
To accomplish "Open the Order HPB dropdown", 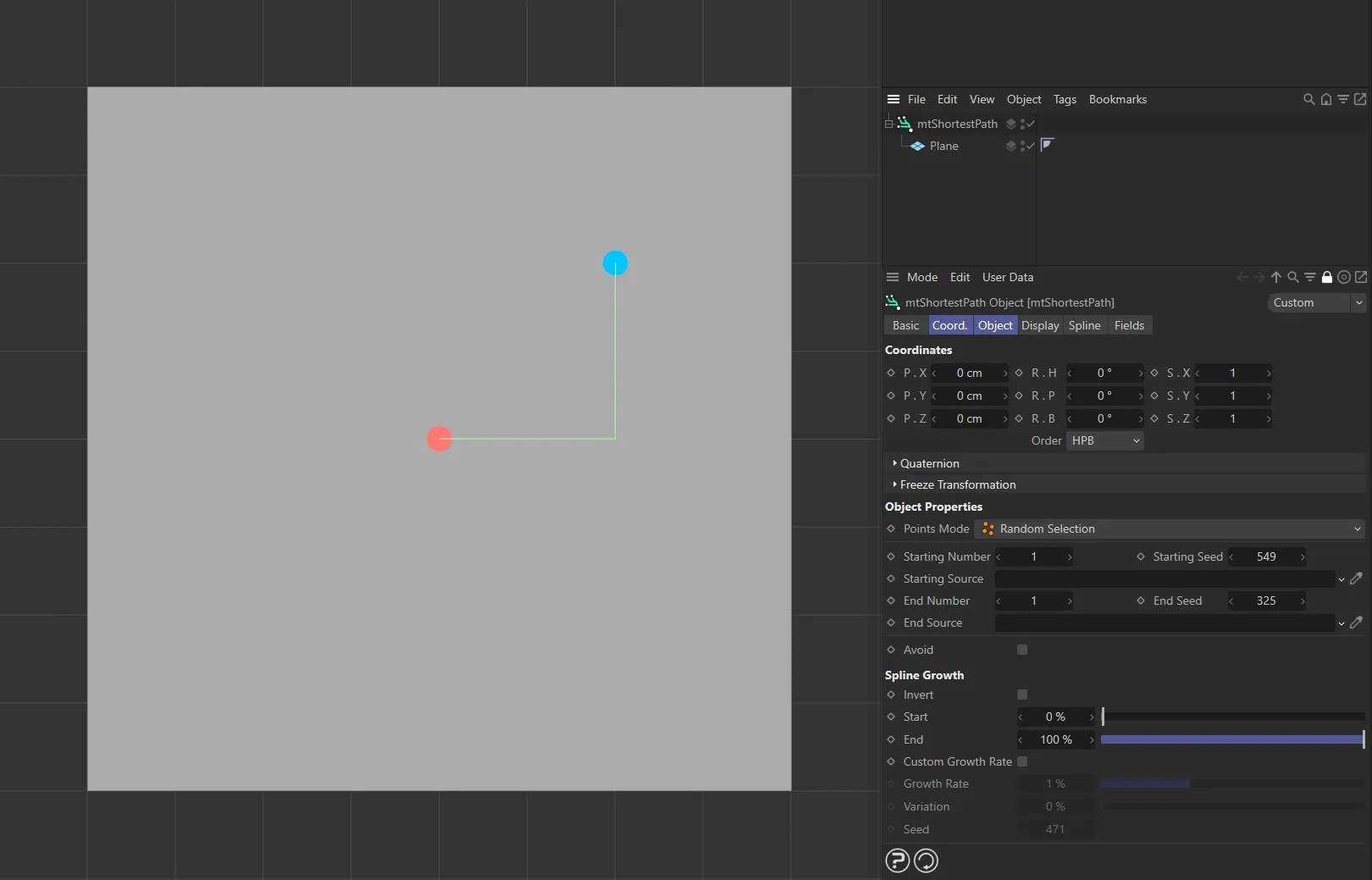I will click(x=1104, y=440).
